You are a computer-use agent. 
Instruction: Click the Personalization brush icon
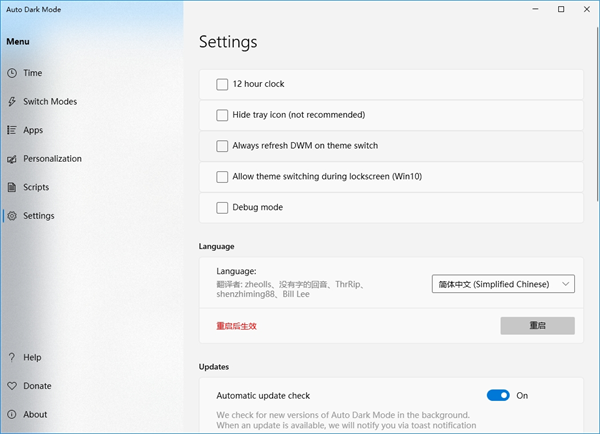12,159
